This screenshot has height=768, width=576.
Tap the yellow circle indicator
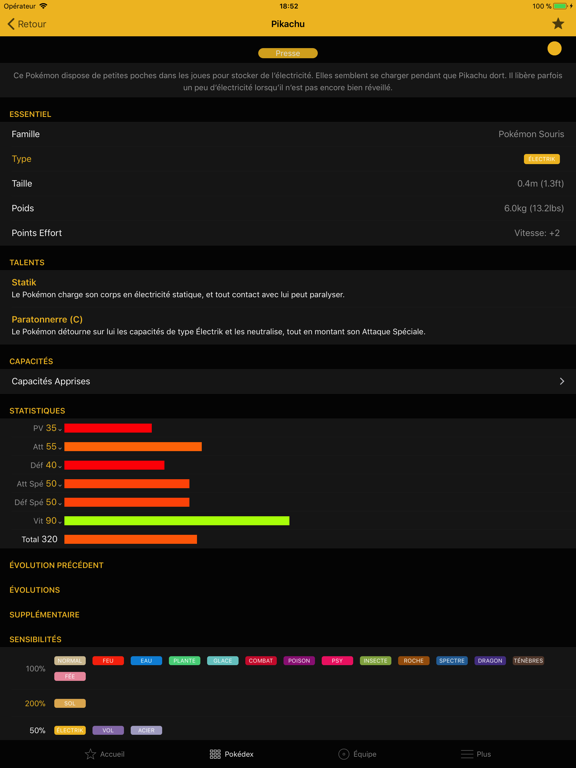(x=554, y=48)
